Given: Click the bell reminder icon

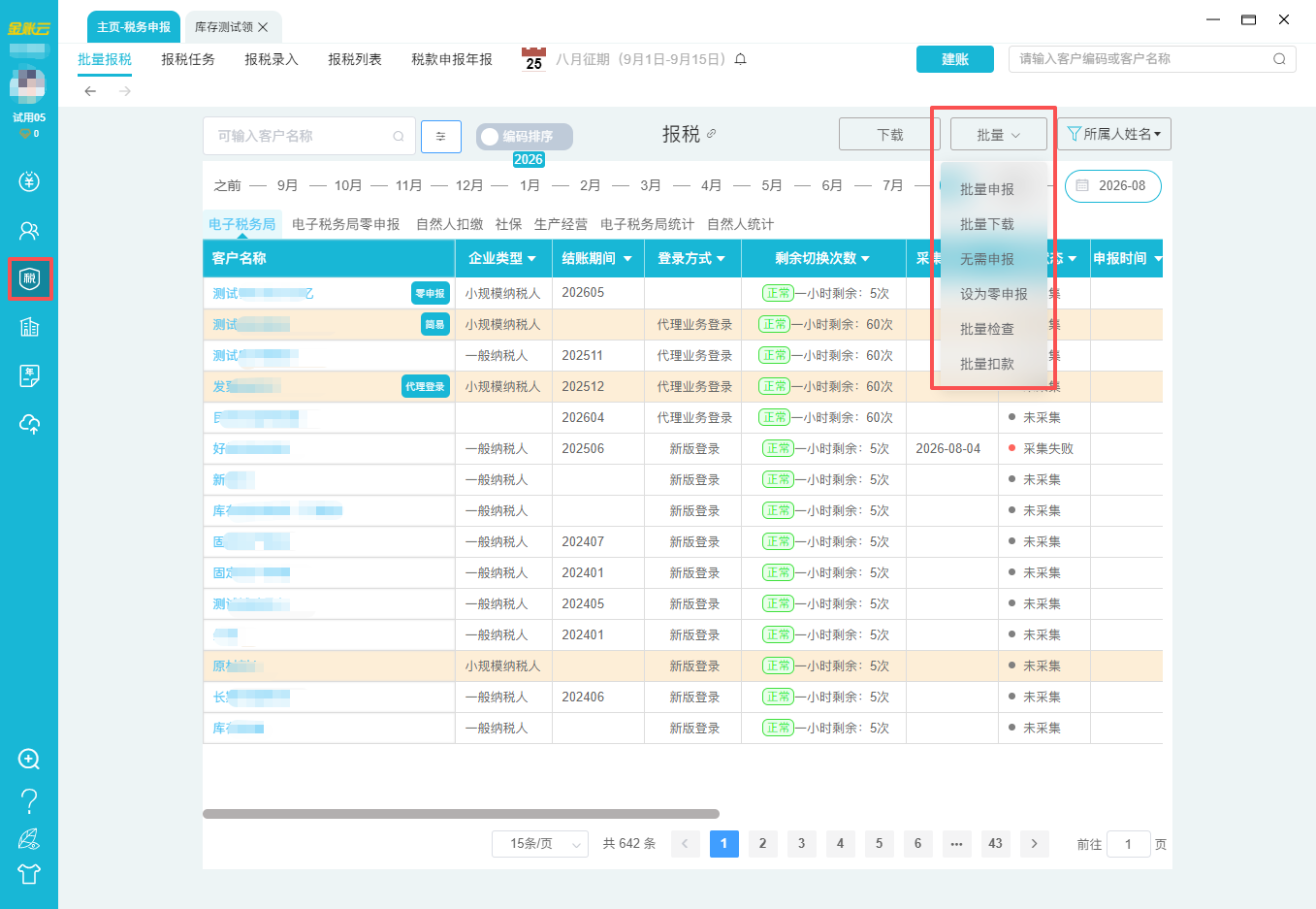Looking at the screenshot, I should pyautogui.click(x=740, y=59).
